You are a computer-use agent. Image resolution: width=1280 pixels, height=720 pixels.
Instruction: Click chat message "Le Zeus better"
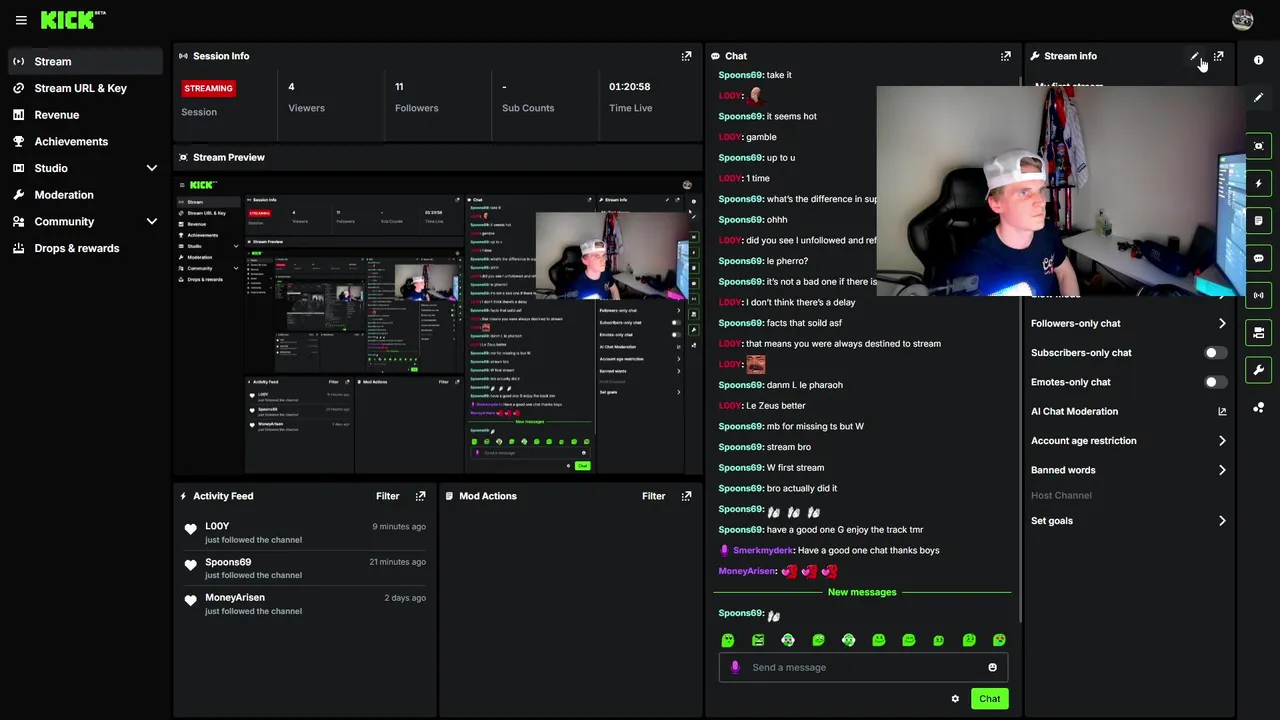click(x=776, y=406)
